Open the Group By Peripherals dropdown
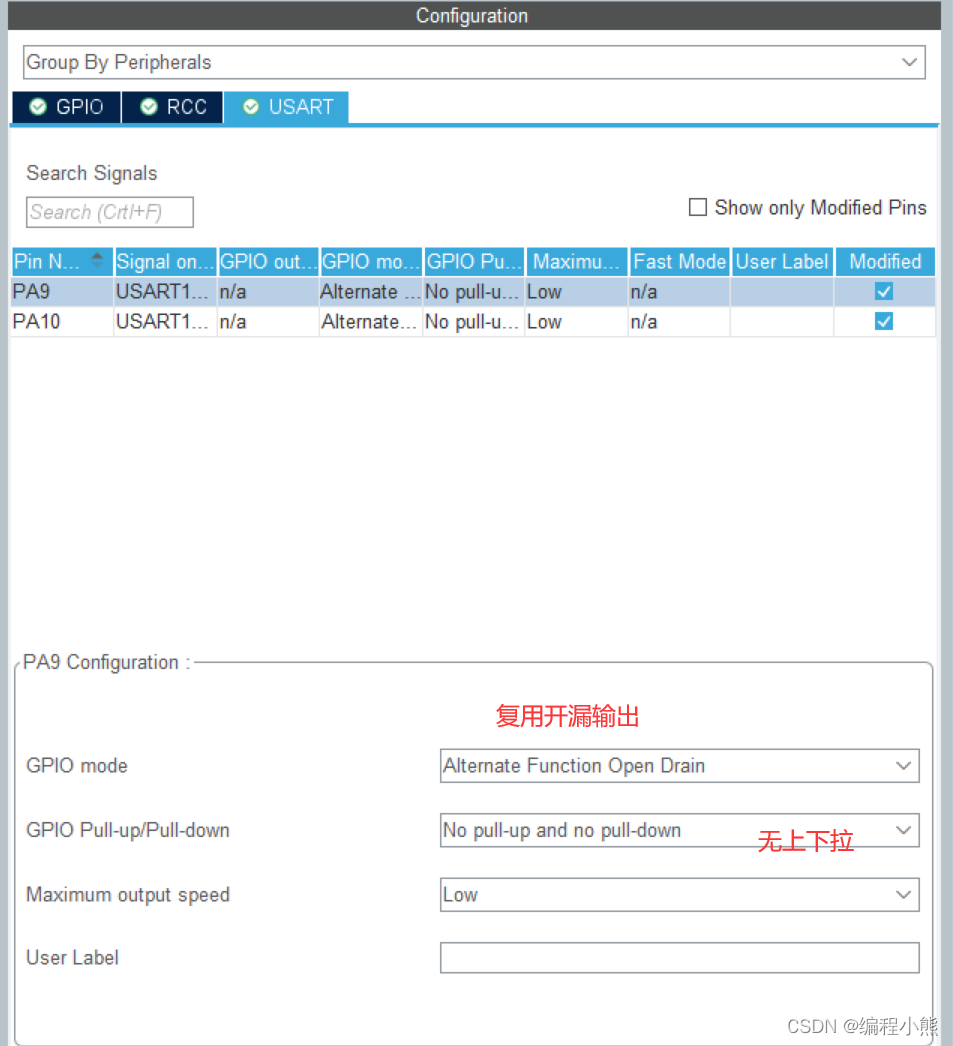953x1046 pixels. tap(473, 62)
